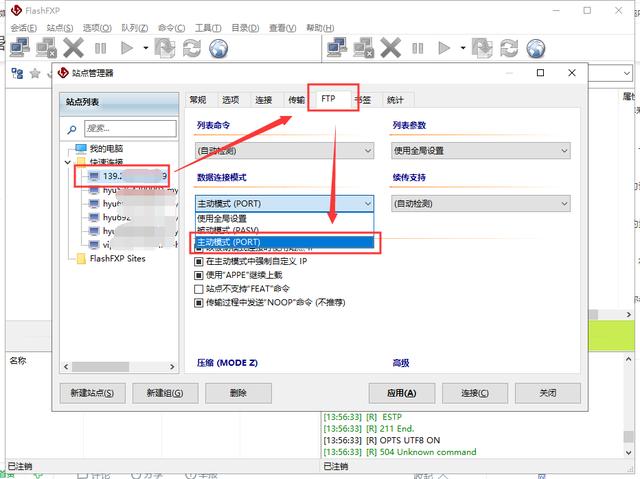640x479 pixels.
Task: Click the left pane Abort X icon
Action: tap(73, 48)
